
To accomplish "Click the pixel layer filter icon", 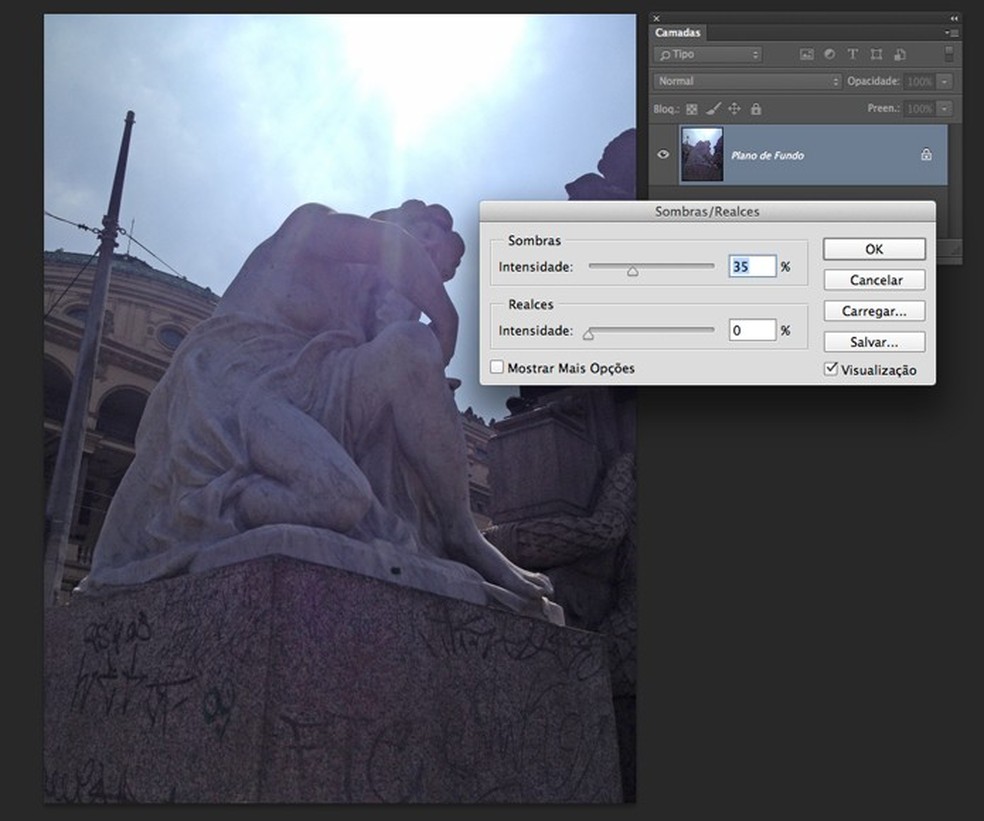I will (x=805, y=55).
